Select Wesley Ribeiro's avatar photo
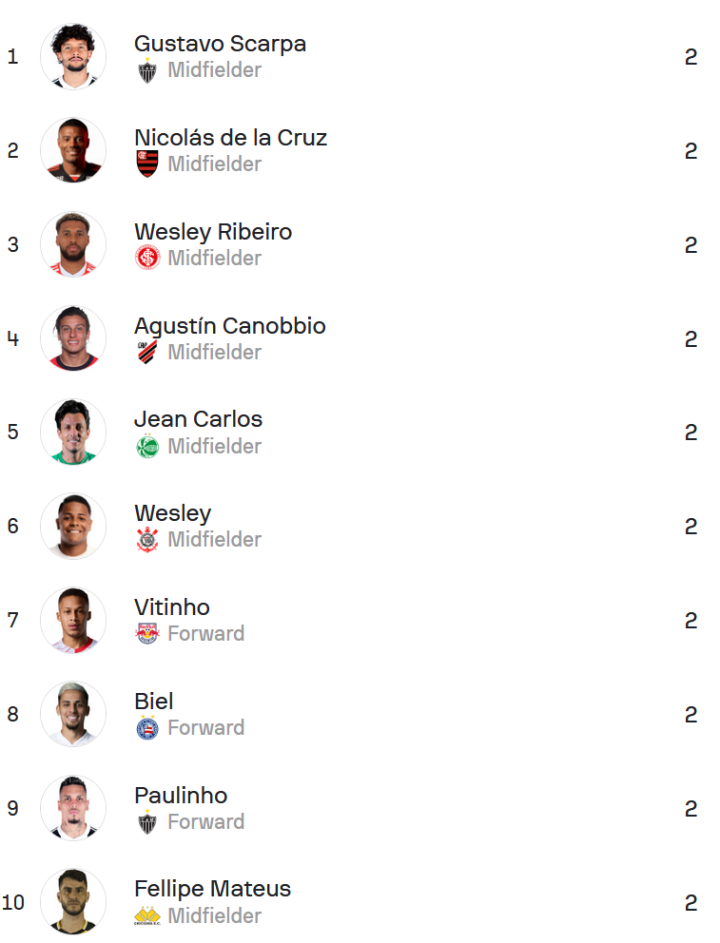 [x=73, y=245]
